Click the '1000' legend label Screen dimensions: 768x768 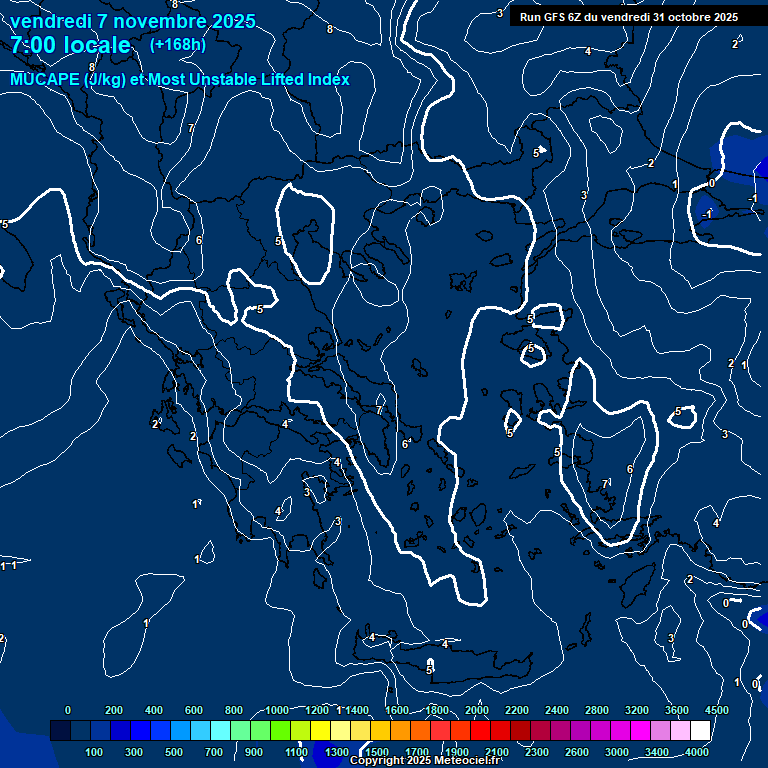click(277, 710)
